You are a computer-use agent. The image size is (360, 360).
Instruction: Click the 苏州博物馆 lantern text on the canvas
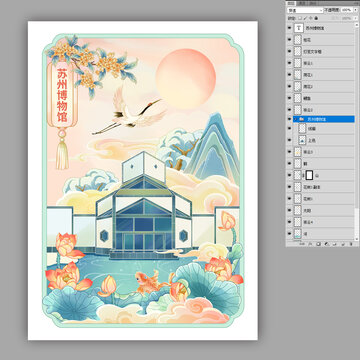coord(62,95)
